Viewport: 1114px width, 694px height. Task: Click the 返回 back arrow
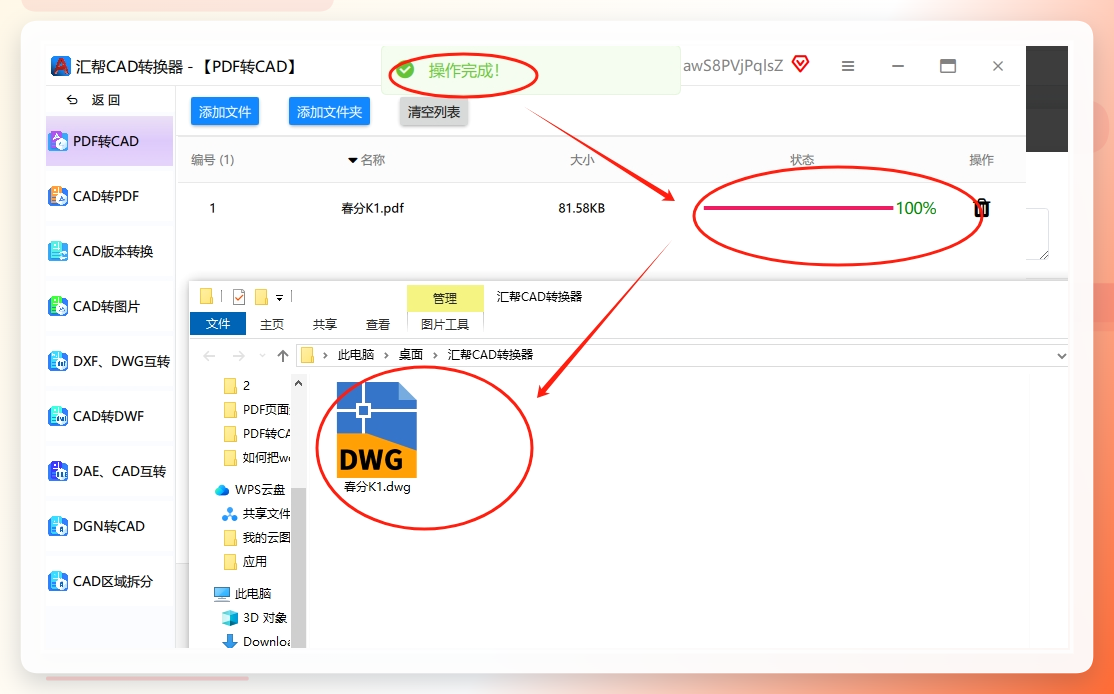click(72, 100)
